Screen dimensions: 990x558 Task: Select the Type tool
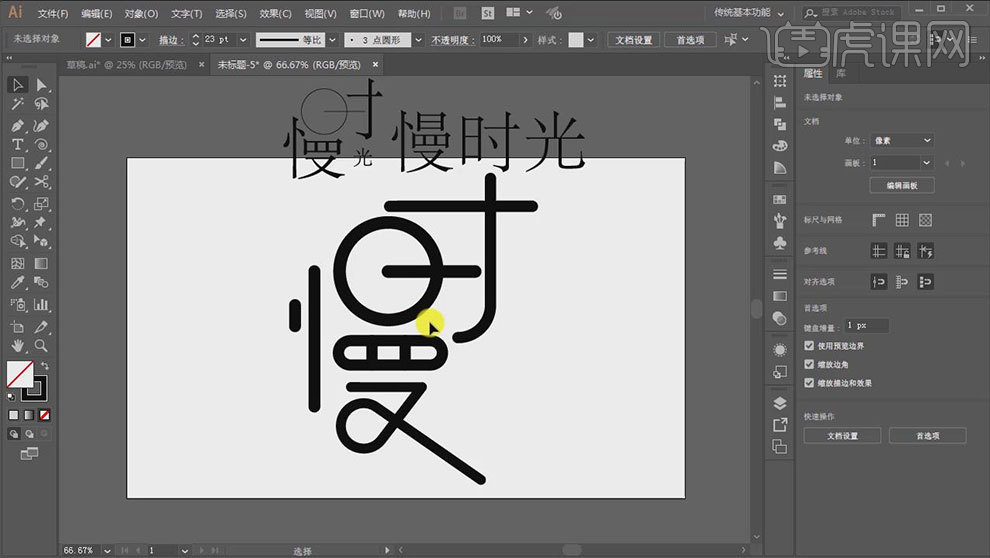coord(17,145)
